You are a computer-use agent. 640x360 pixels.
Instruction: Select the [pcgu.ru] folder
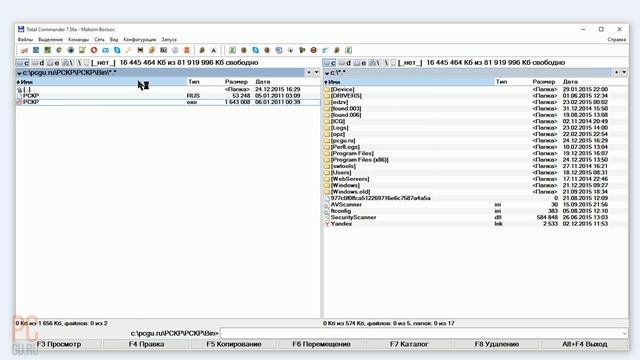476,140
